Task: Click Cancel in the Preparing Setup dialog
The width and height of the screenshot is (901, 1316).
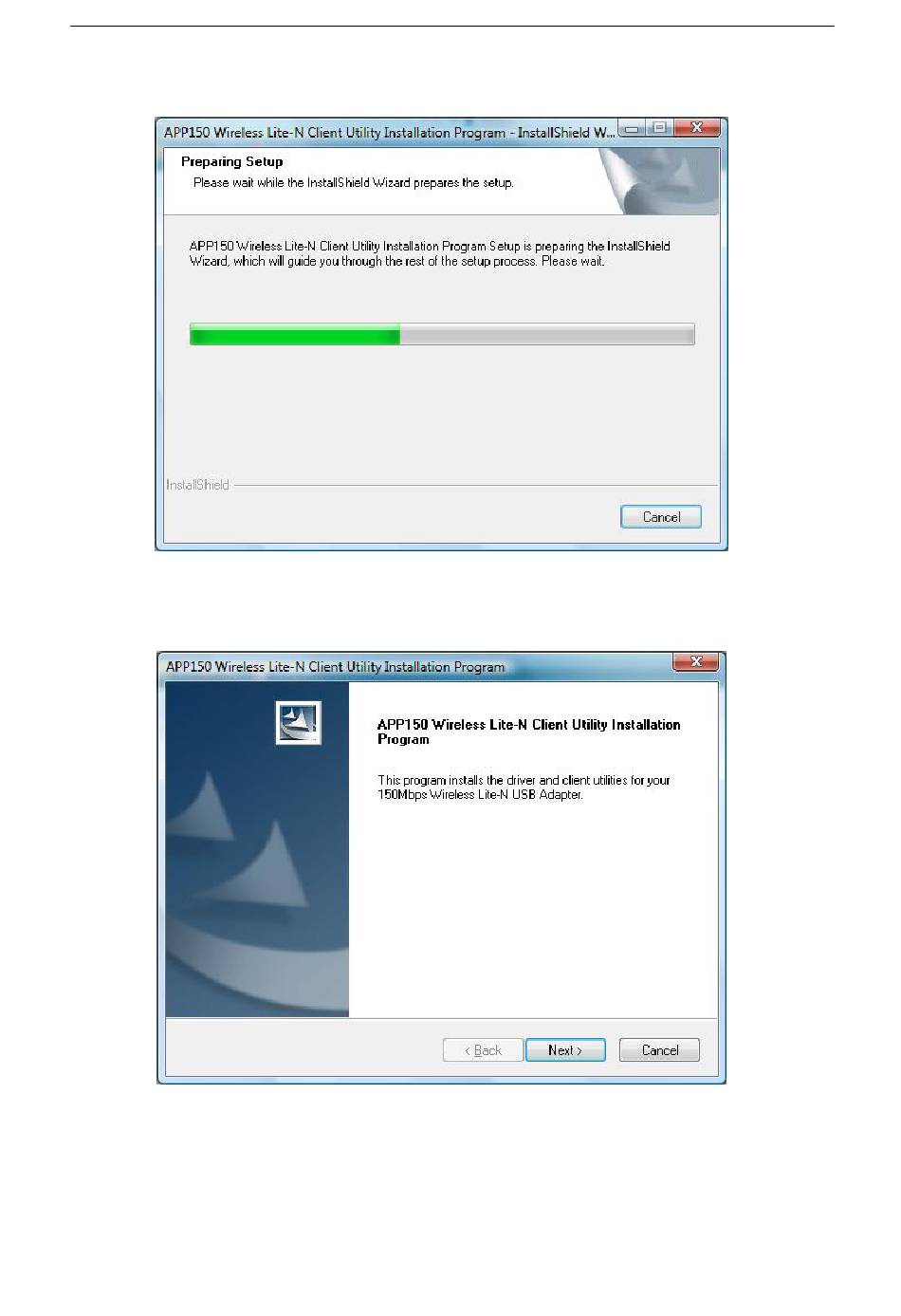Action: 661,517
